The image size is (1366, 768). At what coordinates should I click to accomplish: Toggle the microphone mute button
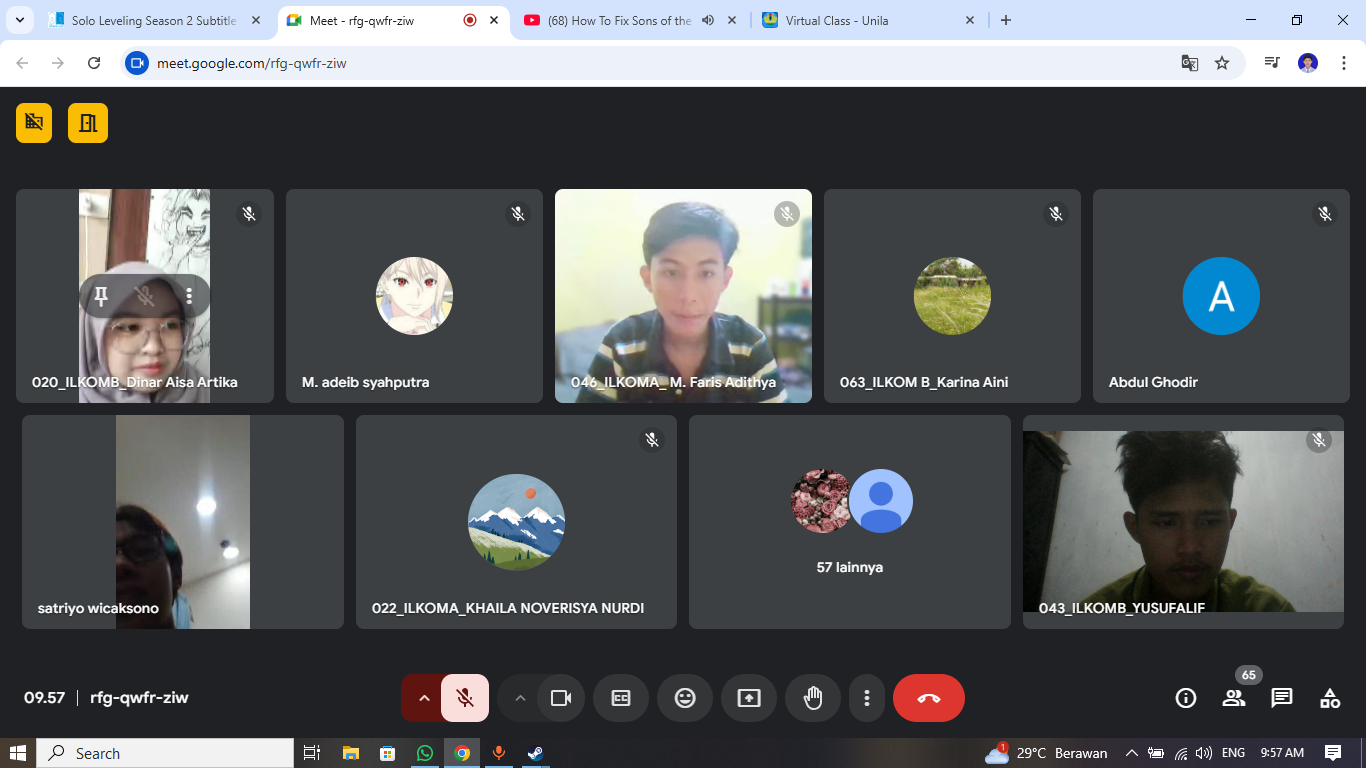[x=465, y=698]
